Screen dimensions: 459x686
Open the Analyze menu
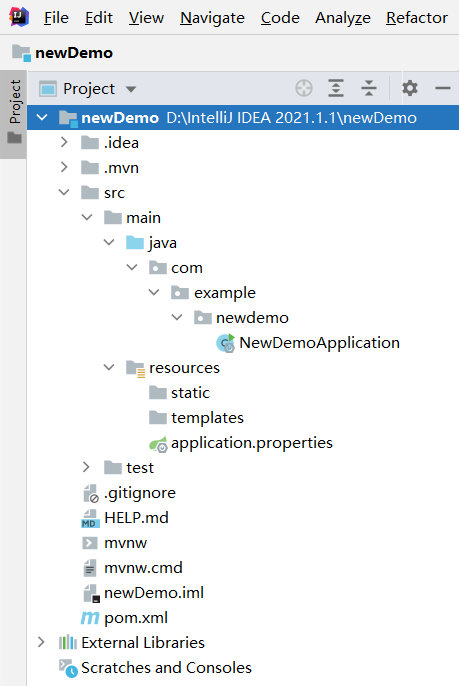[343, 18]
